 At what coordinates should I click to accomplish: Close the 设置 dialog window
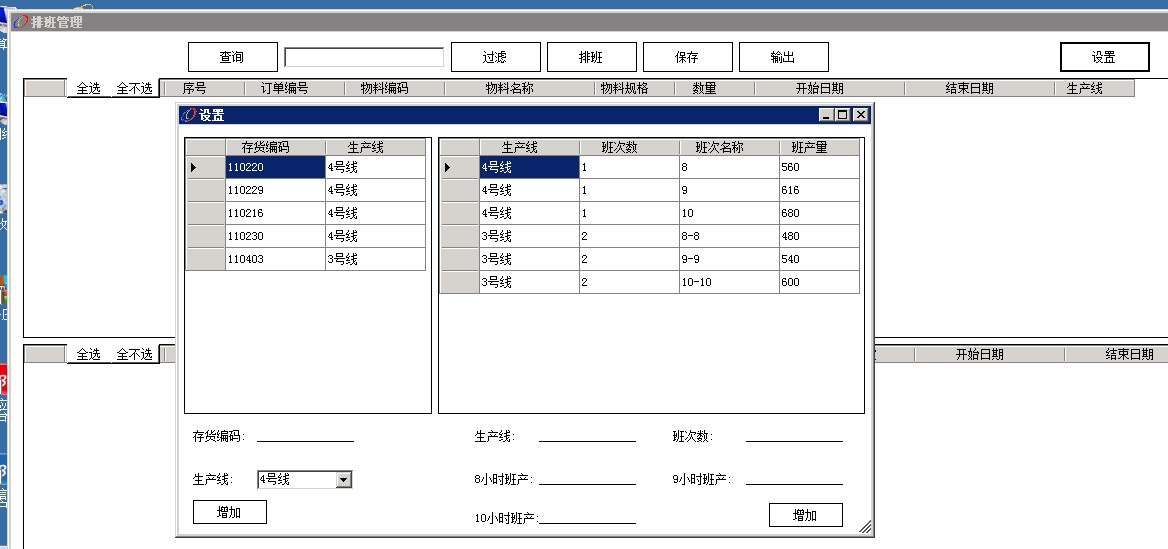860,115
